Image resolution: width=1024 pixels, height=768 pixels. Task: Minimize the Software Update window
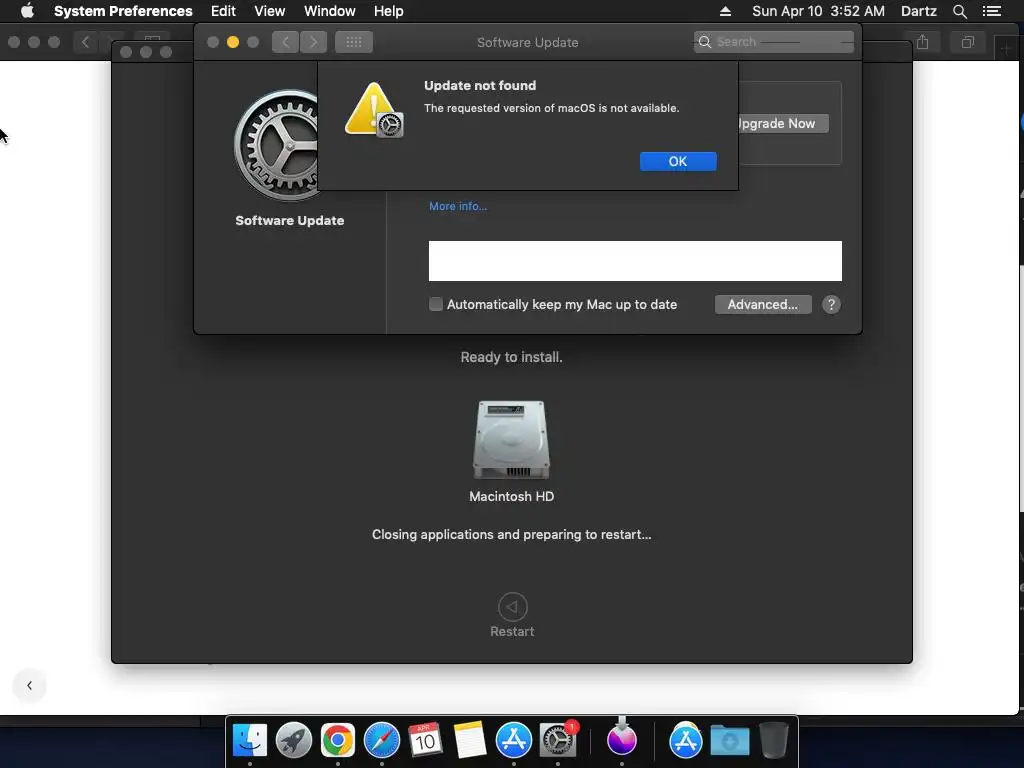pos(232,42)
